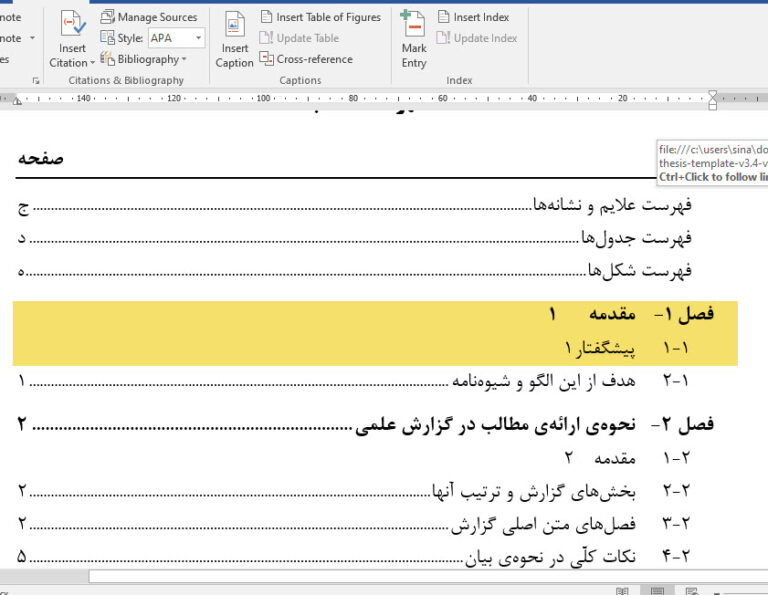768x595 pixels.
Task: Click the صفحه column header text
Action: point(41,159)
